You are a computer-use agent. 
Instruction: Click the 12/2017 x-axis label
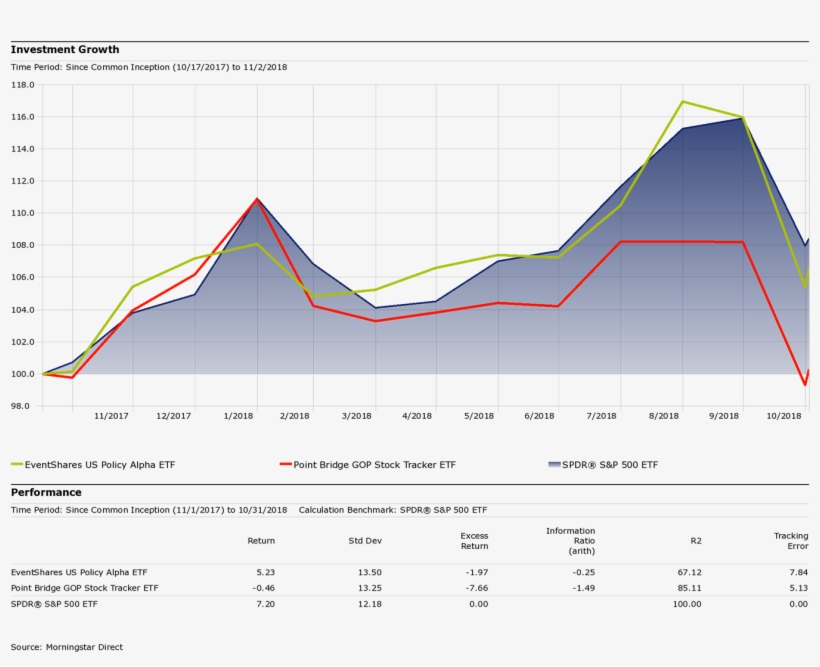coord(174,416)
